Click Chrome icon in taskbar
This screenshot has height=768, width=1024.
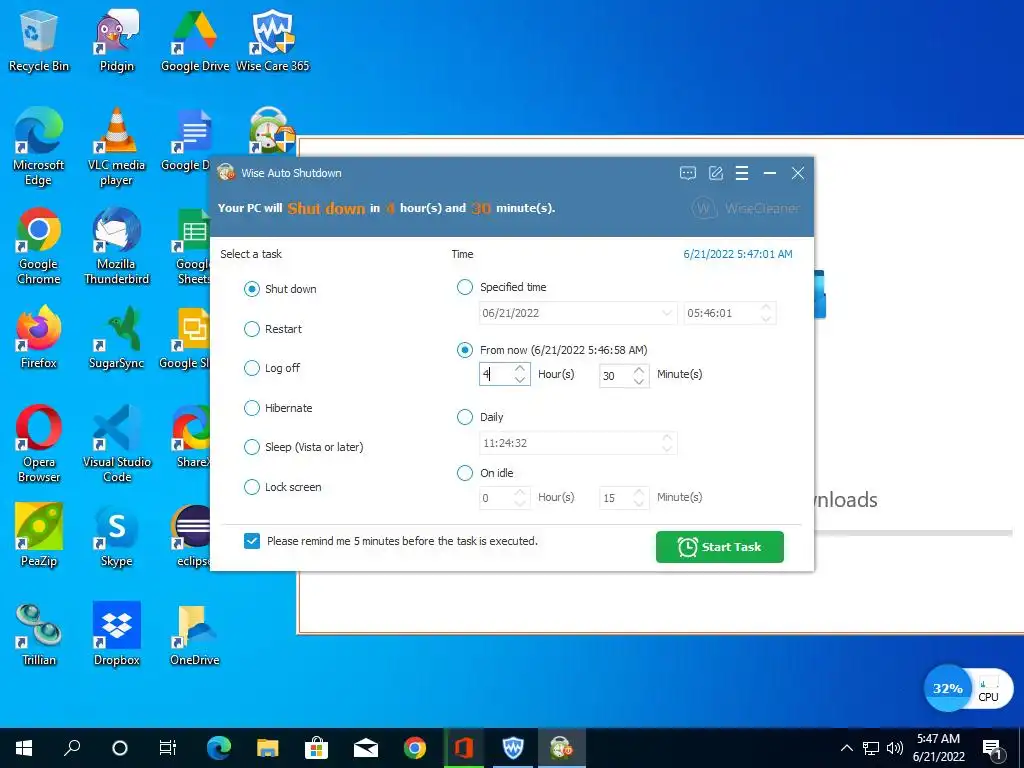click(415, 748)
